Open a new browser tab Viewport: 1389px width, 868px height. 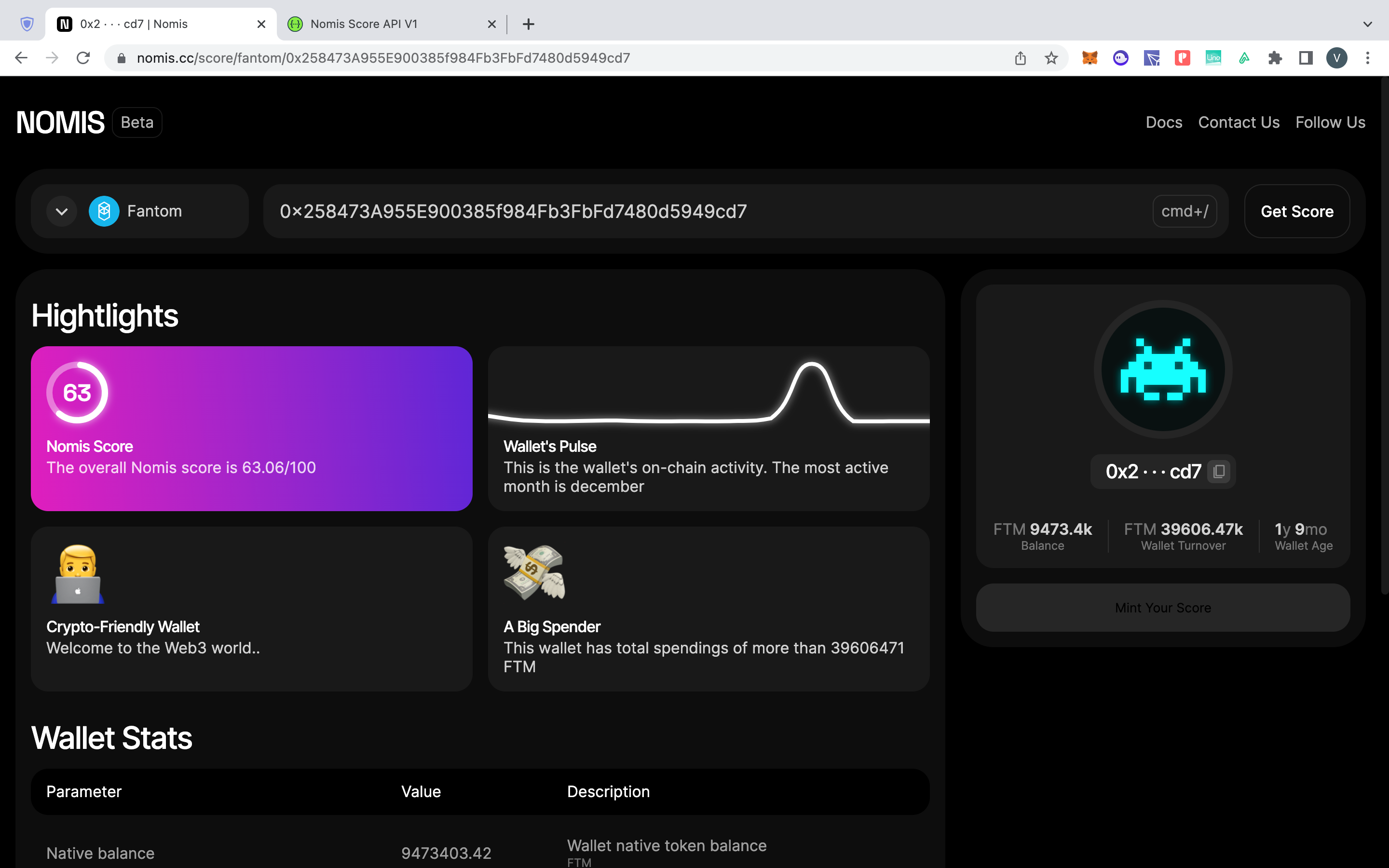529,24
